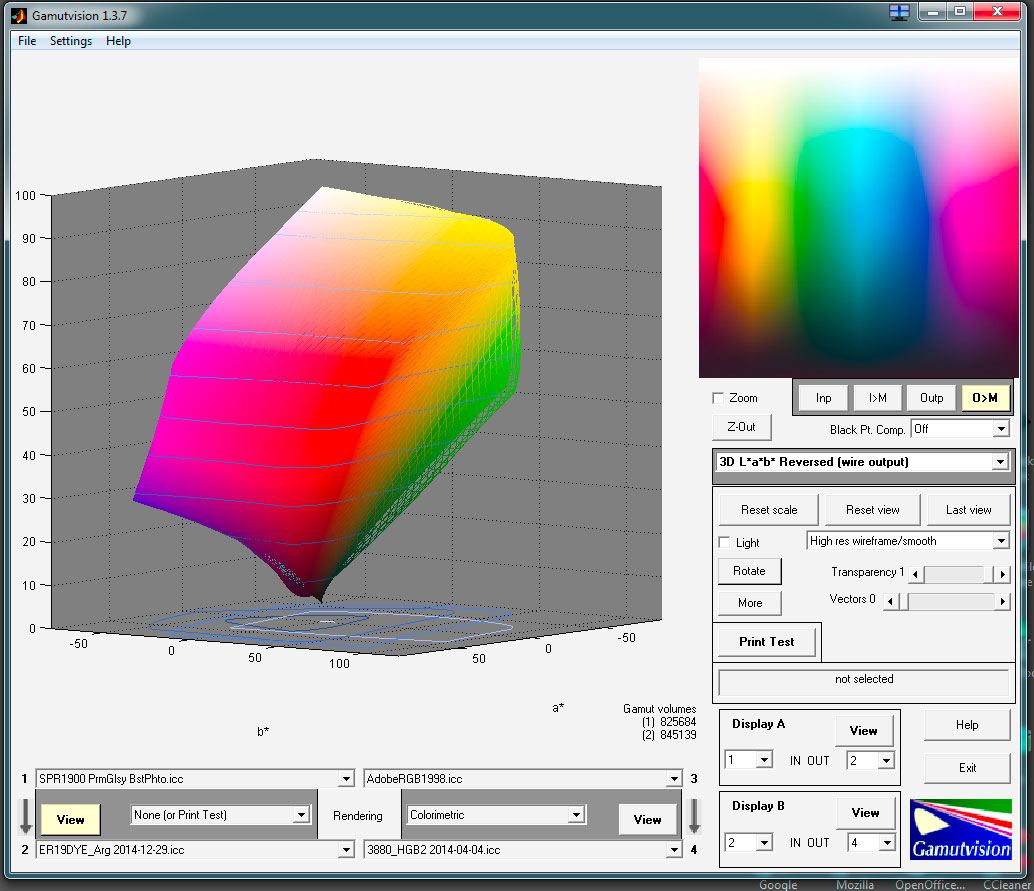Click the monitor icon in title bar
The width and height of the screenshot is (1034, 891).
click(899, 12)
